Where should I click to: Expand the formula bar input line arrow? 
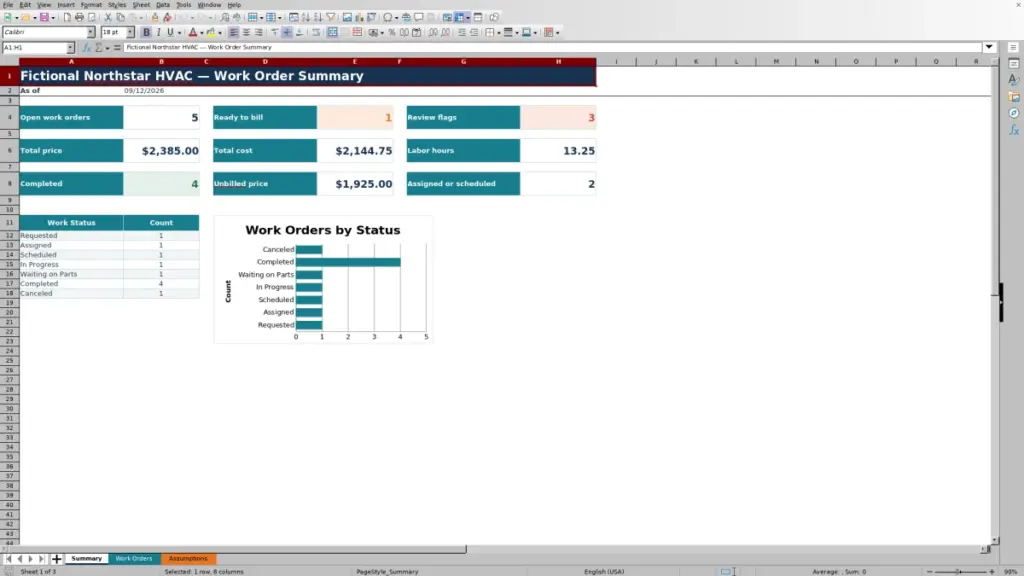click(989, 47)
